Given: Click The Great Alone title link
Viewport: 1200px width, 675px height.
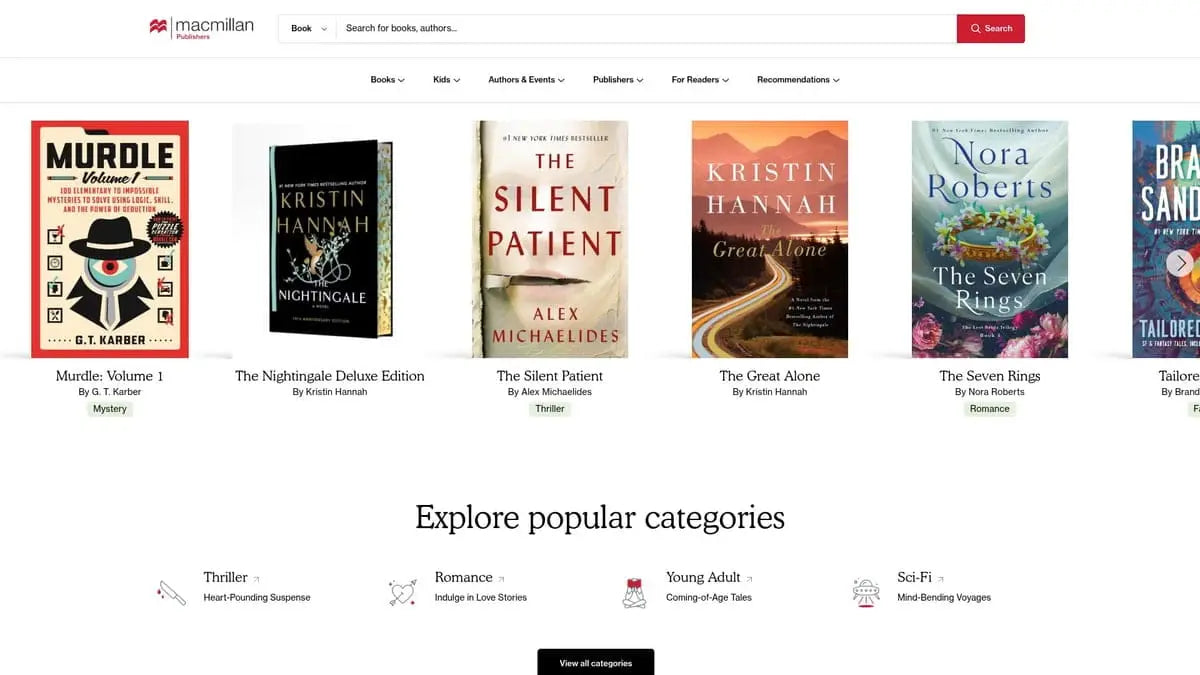Looking at the screenshot, I should pyautogui.click(x=770, y=376).
